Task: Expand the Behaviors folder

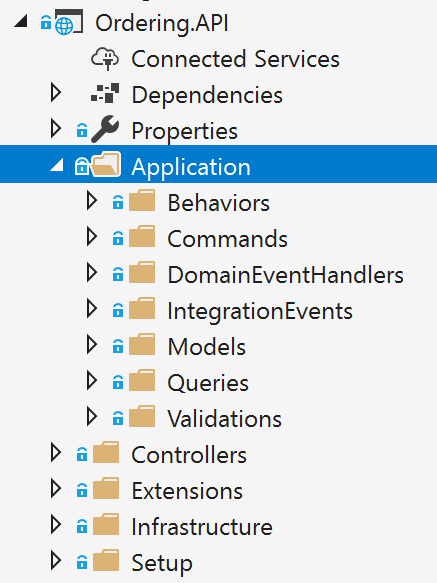Action: click(x=92, y=201)
